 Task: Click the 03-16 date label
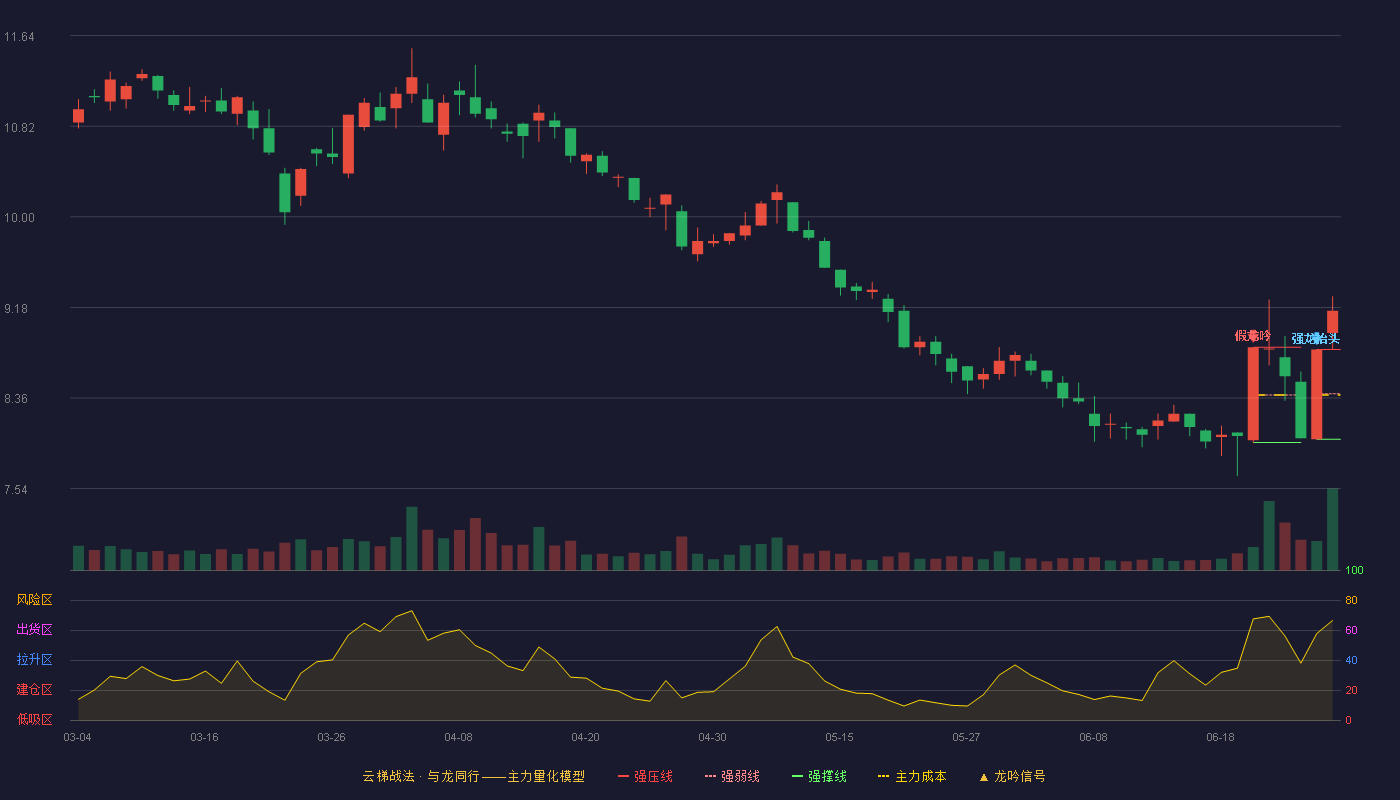pos(204,737)
